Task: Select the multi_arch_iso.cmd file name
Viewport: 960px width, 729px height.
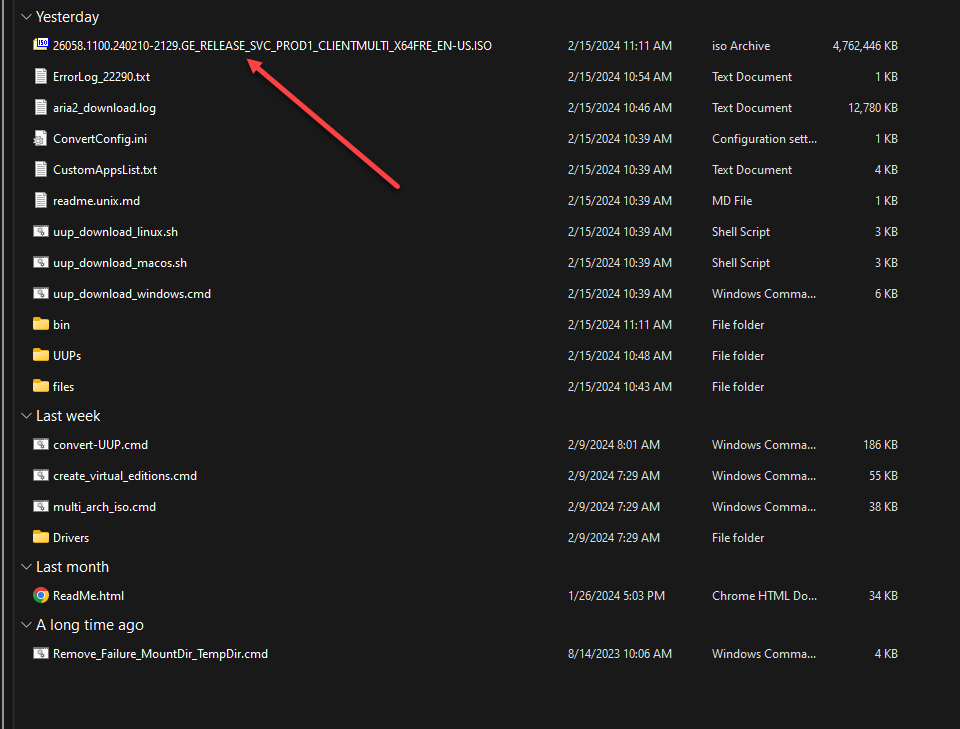Action: [104, 507]
